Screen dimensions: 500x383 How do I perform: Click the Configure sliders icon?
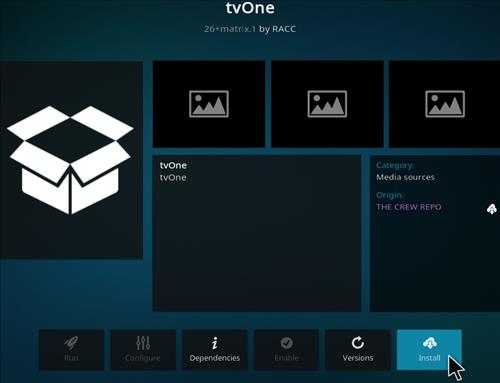tap(143, 343)
